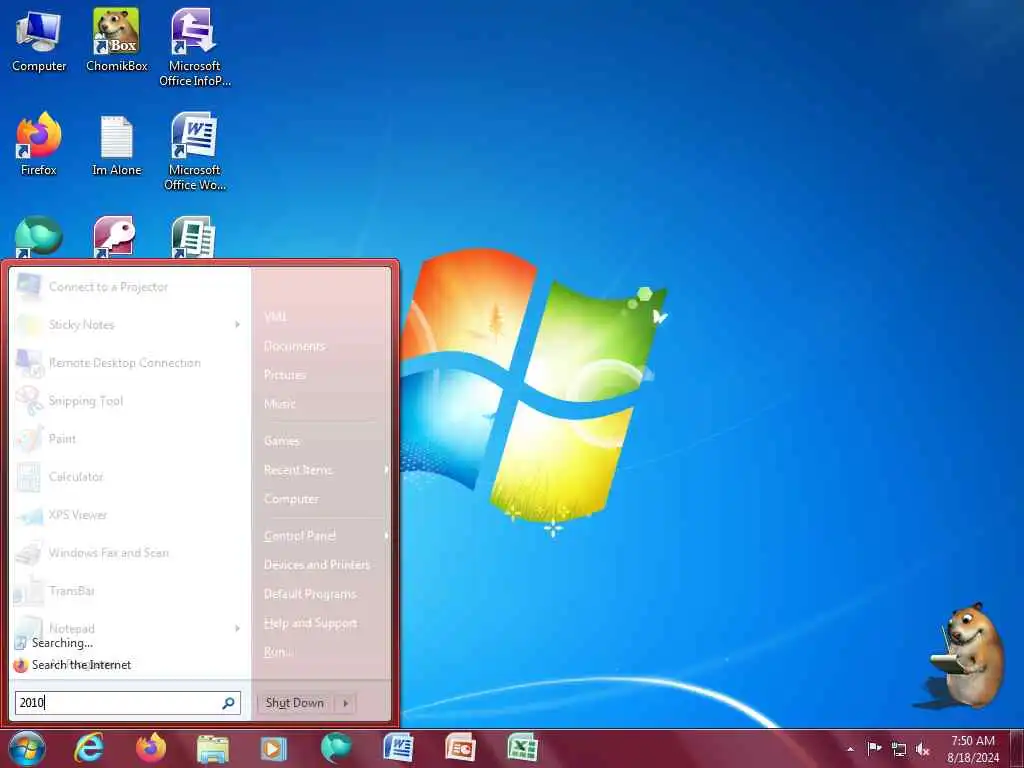This screenshot has height=768, width=1024.
Task: Click the Windows Start orb
Action: 27,748
